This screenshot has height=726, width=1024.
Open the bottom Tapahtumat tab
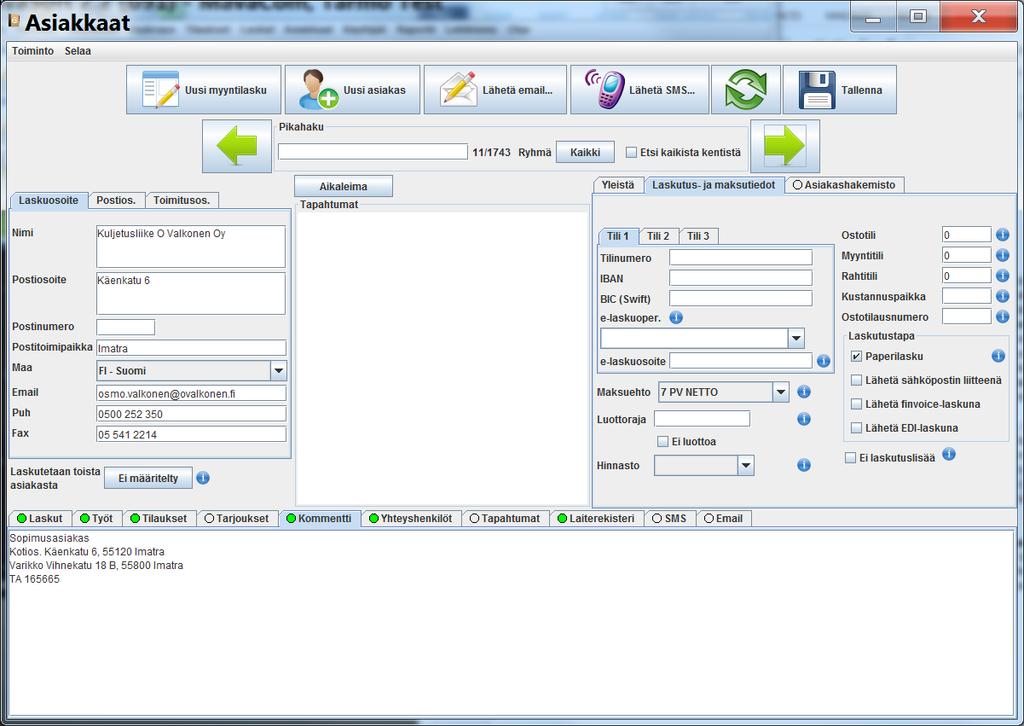tap(504, 518)
